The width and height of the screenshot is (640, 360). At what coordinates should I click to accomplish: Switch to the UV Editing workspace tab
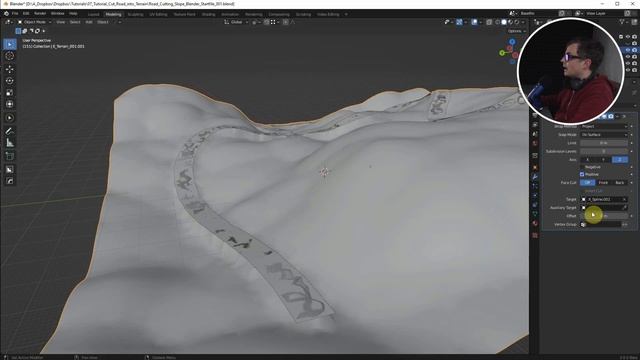pos(158,14)
